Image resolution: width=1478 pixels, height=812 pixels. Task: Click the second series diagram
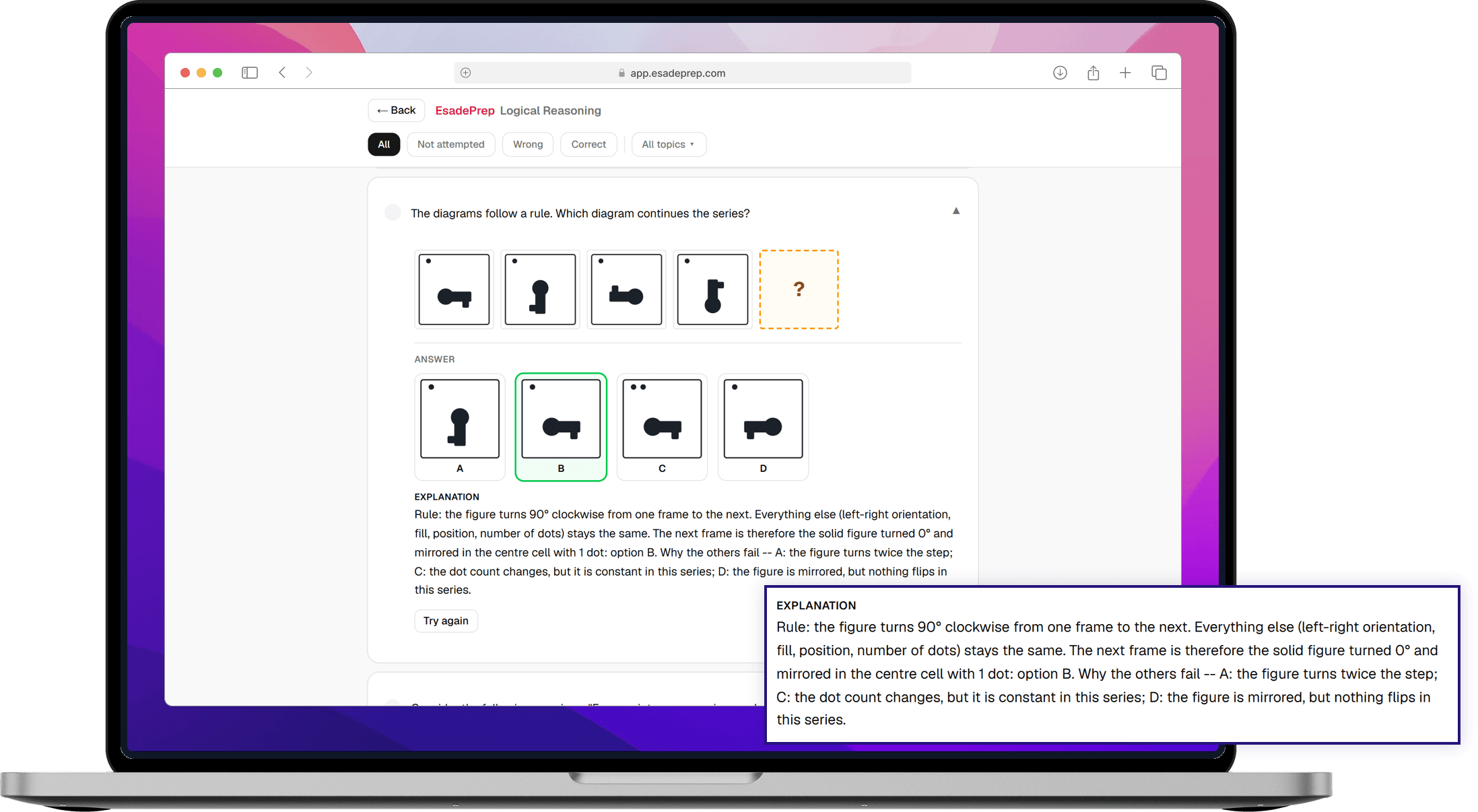click(540, 290)
